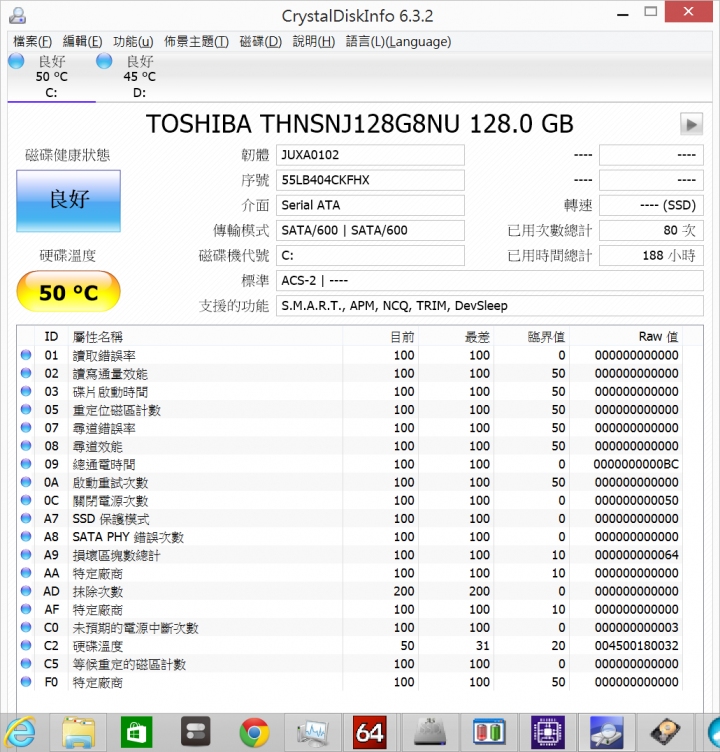This screenshot has width=720, height=752.
Task: Open the 功能(u) menu
Action: point(133,42)
